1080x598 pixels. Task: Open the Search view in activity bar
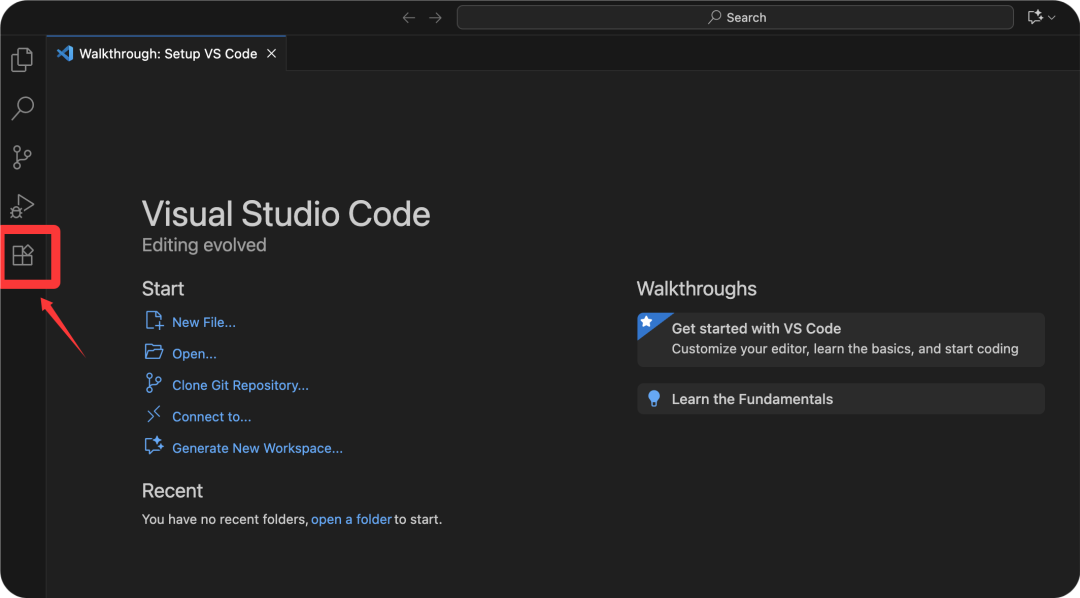pyautogui.click(x=22, y=108)
